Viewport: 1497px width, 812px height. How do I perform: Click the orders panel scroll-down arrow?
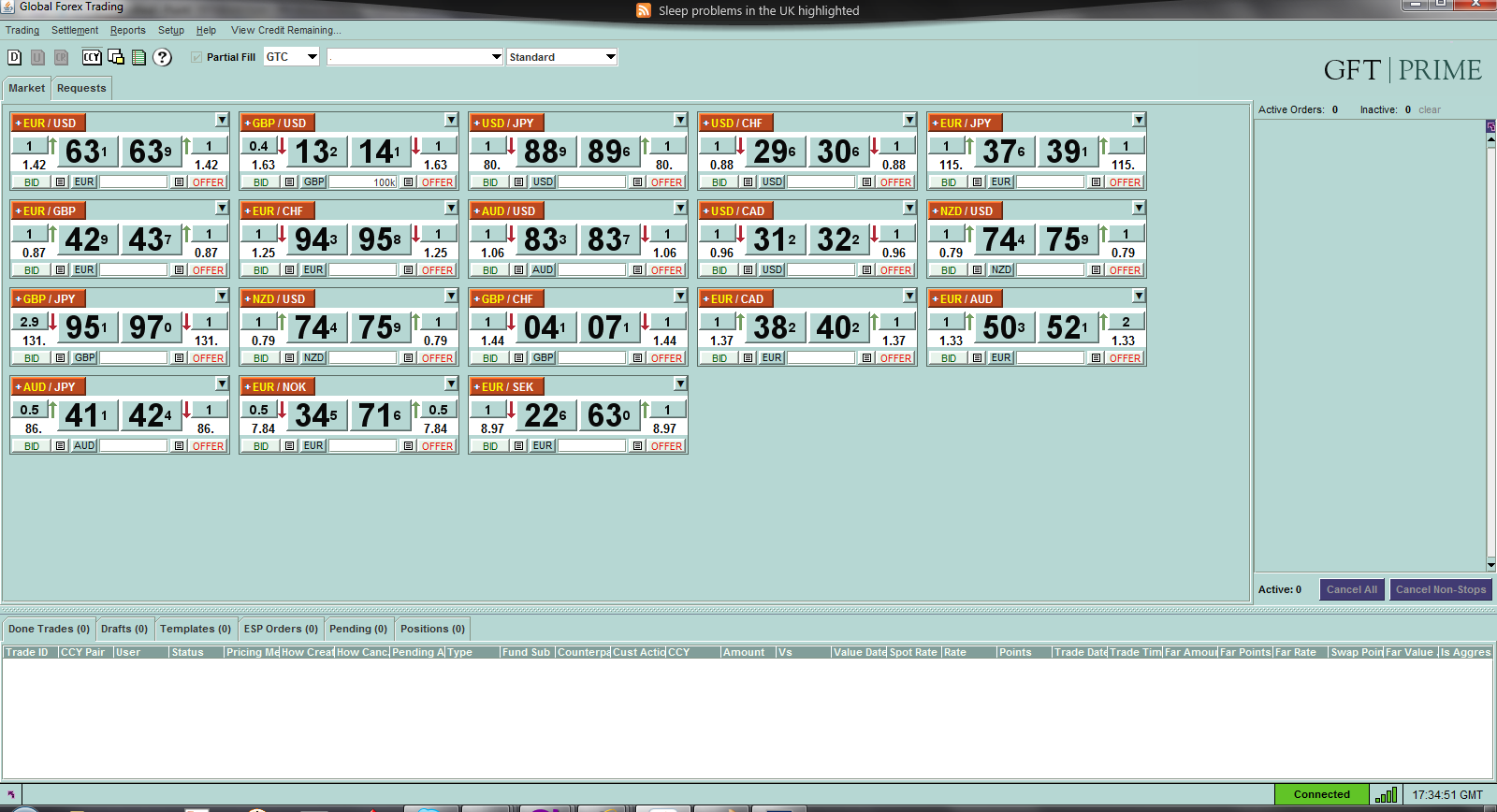click(x=1491, y=565)
